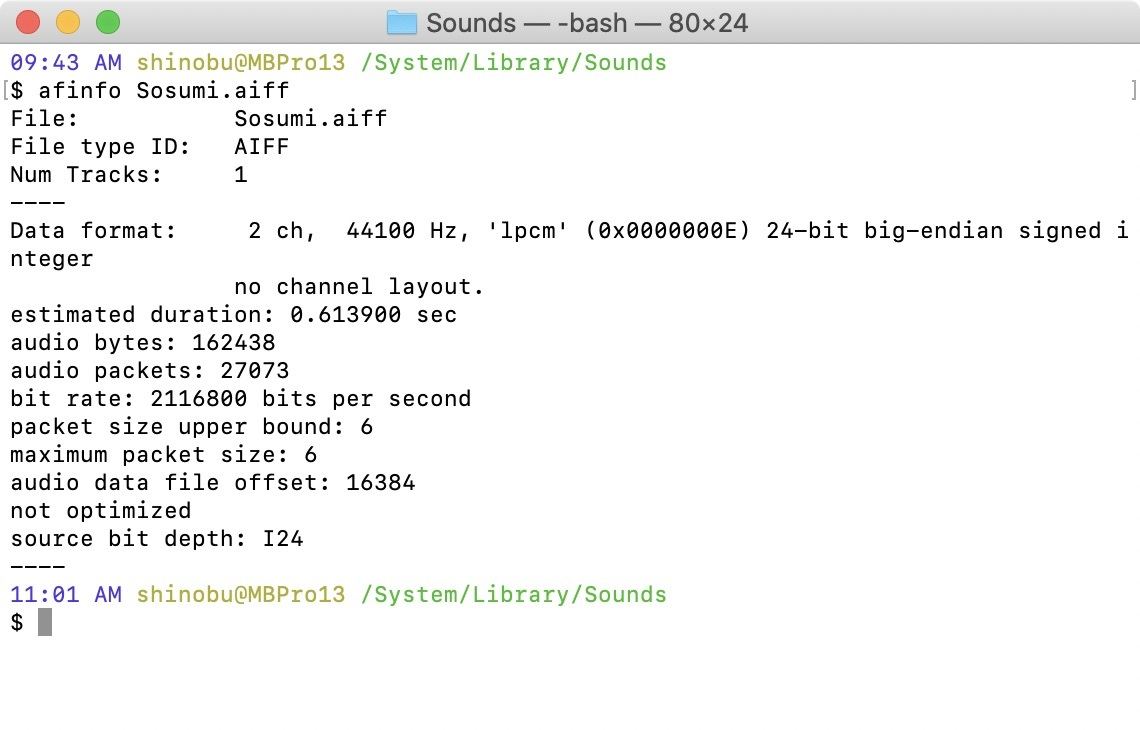Image resolution: width=1140 pixels, height=730 pixels.
Task: Click the audio bytes value '162438'
Action: click(233, 342)
